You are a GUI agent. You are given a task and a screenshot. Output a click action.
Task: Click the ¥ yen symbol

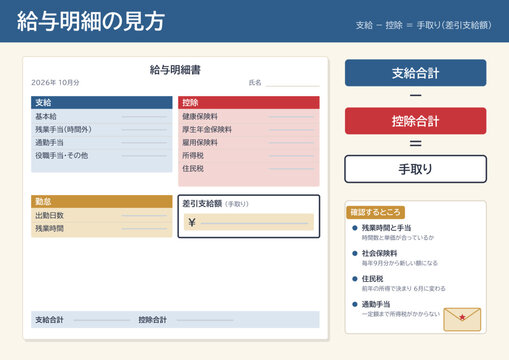point(192,222)
